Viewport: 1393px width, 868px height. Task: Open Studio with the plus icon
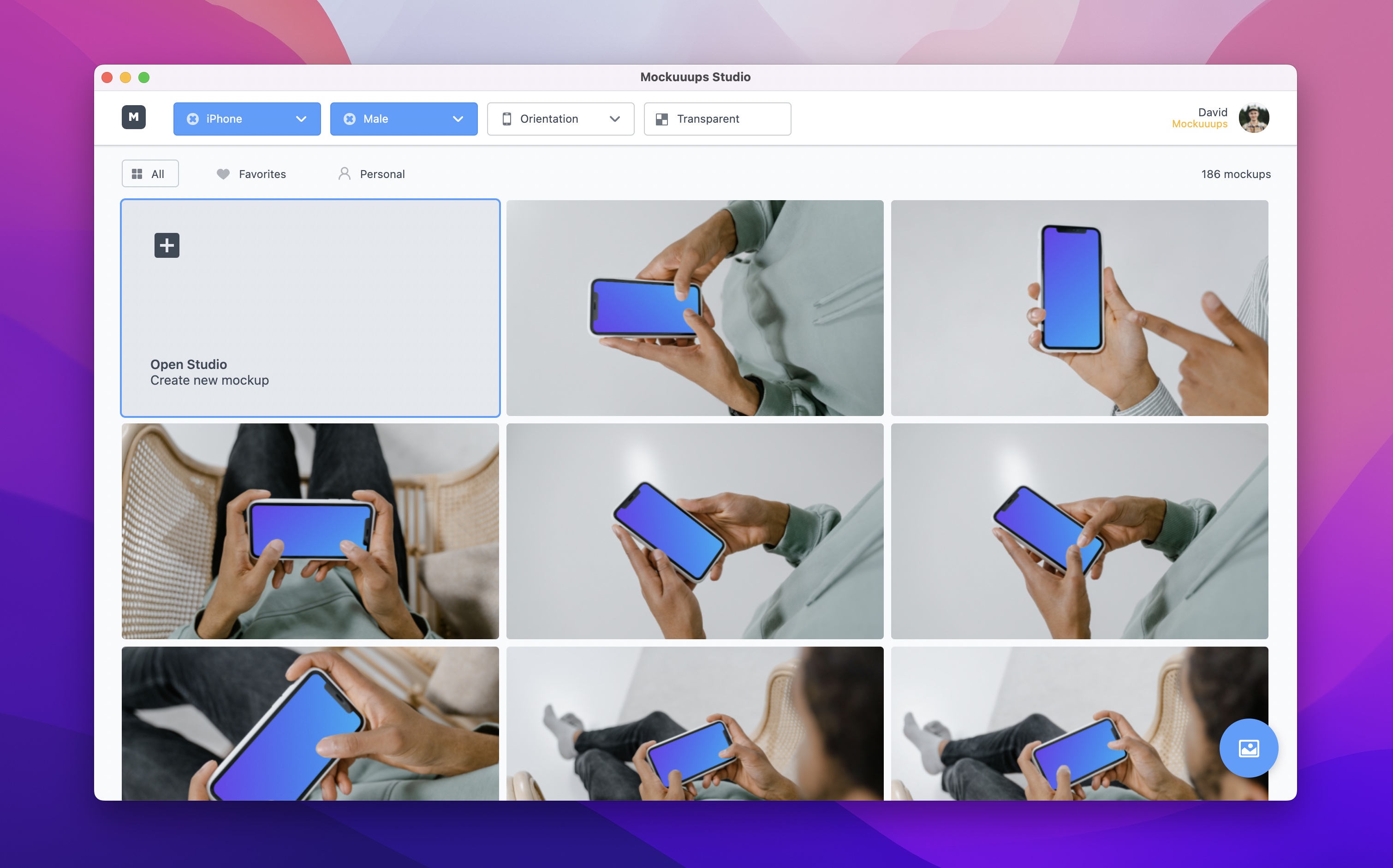[x=166, y=244]
